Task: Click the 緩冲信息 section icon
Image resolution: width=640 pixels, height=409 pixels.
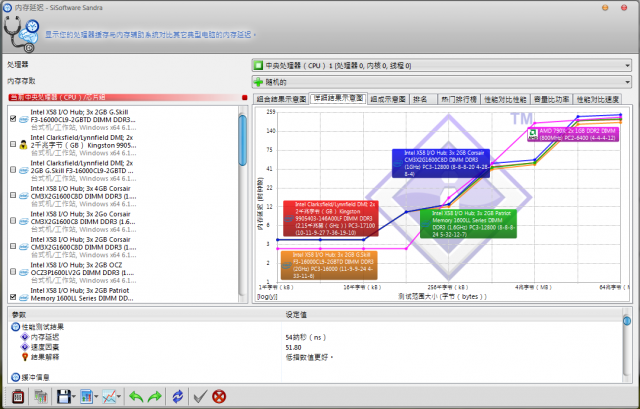Action: (x=16, y=377)
